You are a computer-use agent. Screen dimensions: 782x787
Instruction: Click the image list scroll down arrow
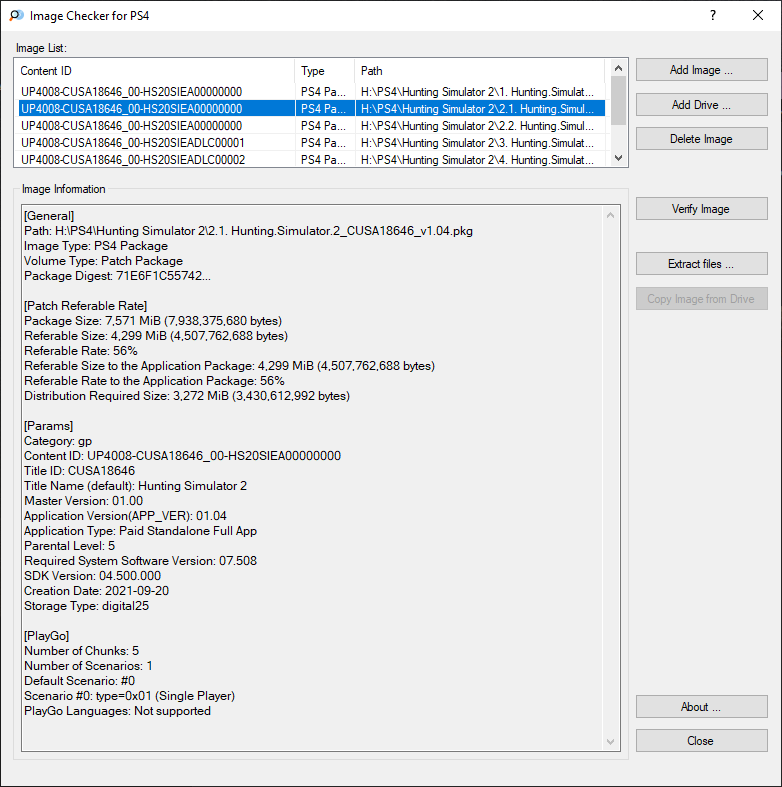[x=618, y=158]
